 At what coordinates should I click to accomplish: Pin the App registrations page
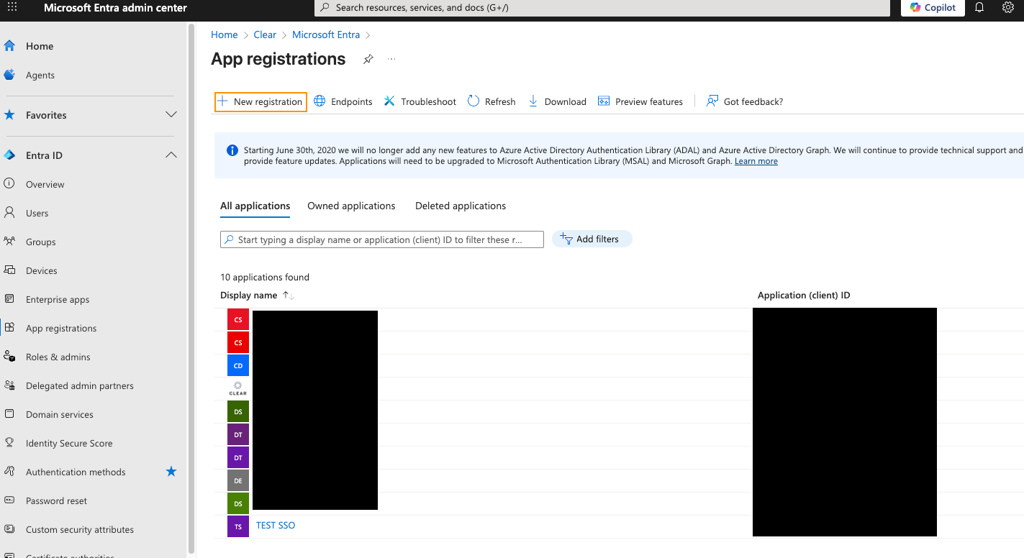point(368,59)
